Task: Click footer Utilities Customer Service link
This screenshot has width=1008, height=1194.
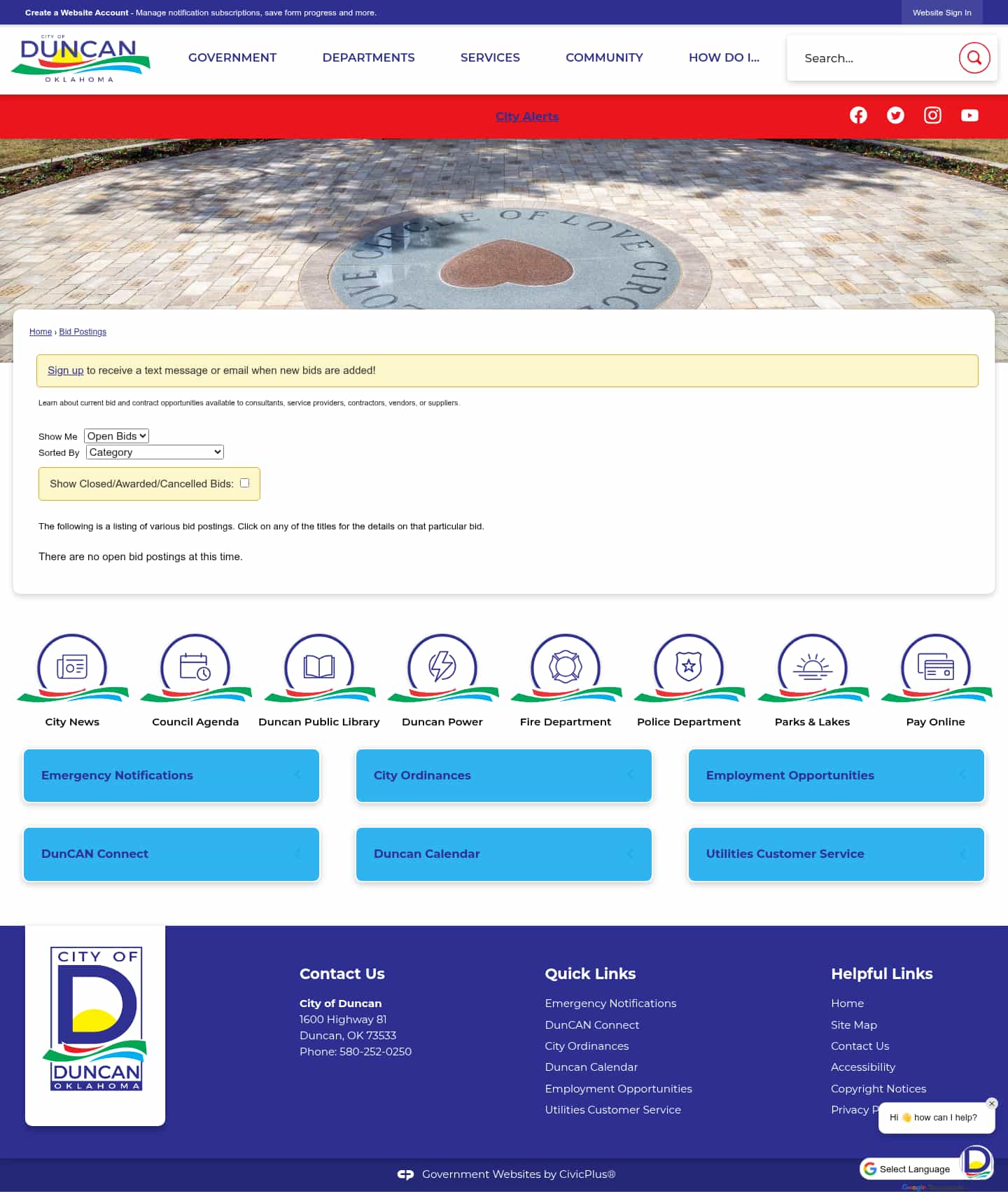Action: [612, 1110]
